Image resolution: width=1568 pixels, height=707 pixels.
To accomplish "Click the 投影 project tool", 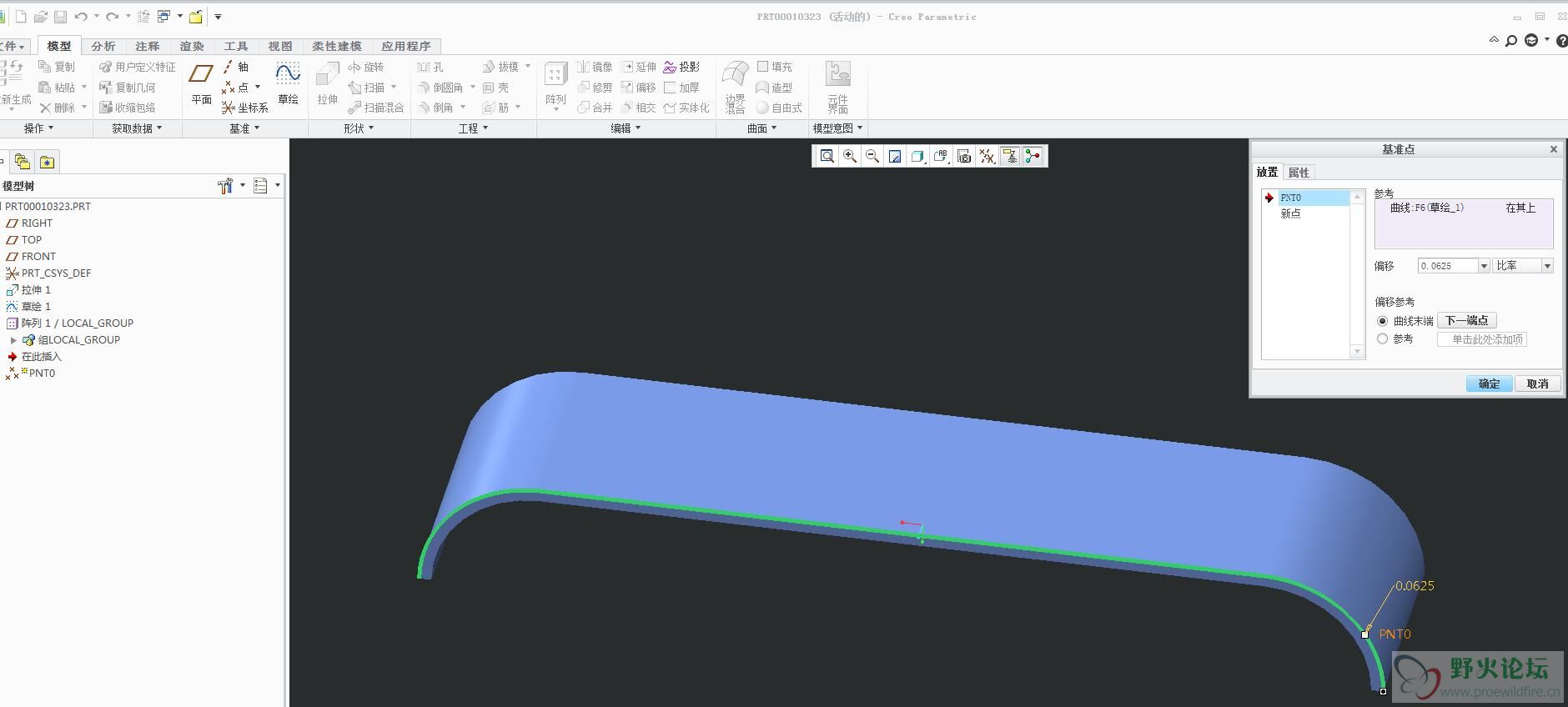I will click(681, 67).
